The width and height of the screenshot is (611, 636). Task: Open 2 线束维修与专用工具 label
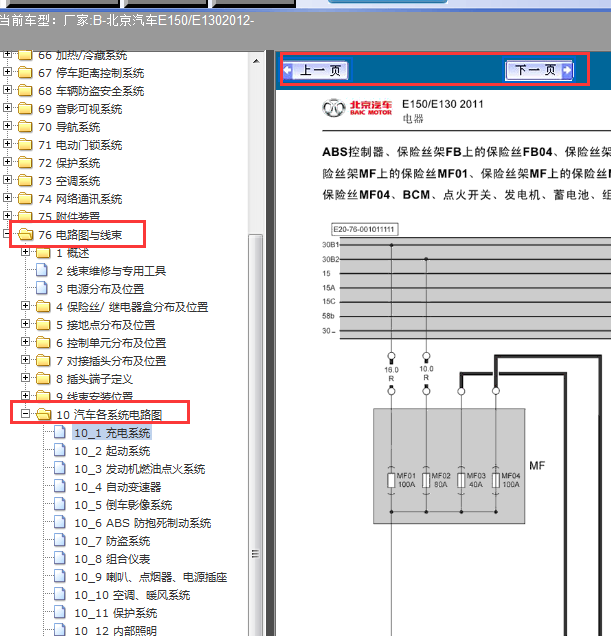(x=111, y=271)
